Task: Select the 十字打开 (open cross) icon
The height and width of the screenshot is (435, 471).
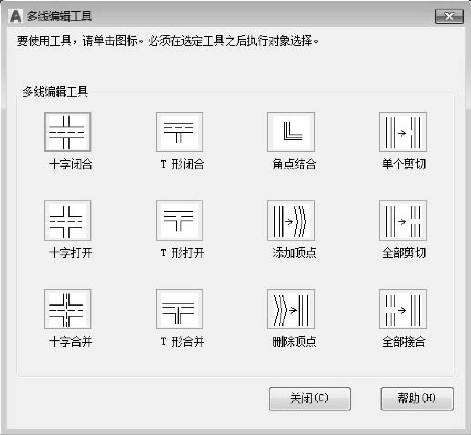Action: coord(67,220)
